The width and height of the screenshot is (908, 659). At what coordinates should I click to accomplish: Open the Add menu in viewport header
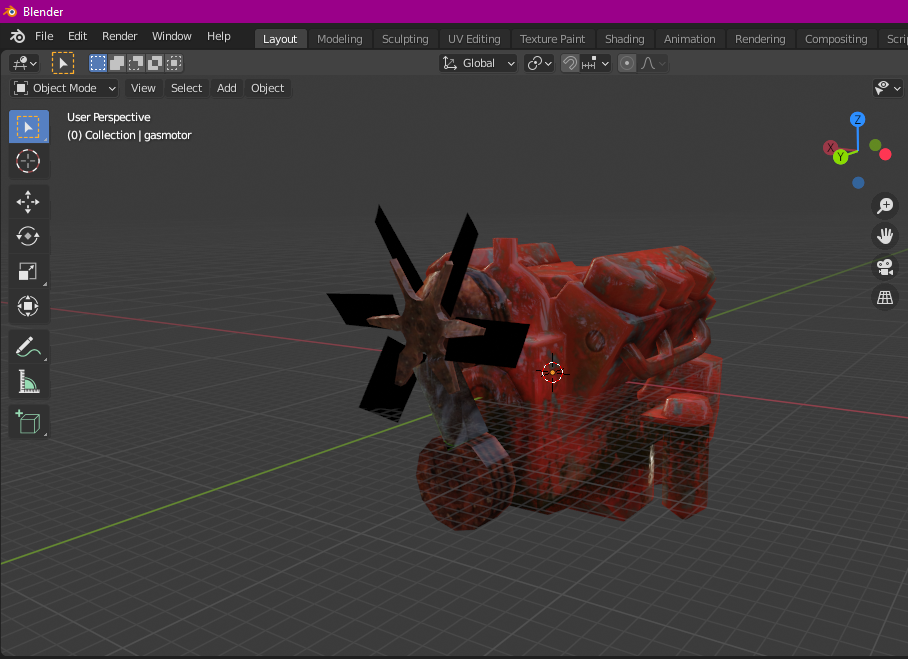[x=226, y=88]
